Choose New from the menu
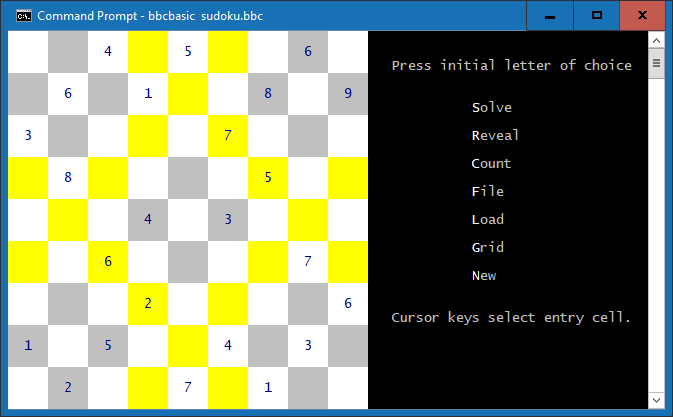Screen dimensions: 673x417 (x=483, y=275)
